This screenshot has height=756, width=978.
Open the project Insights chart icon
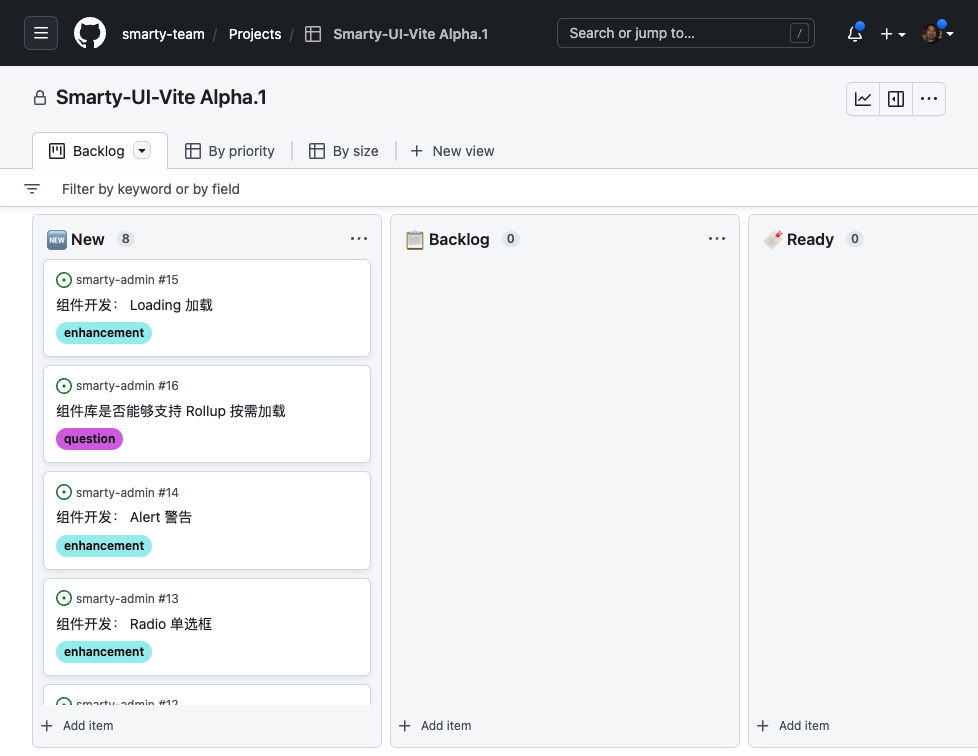[863, 99]
